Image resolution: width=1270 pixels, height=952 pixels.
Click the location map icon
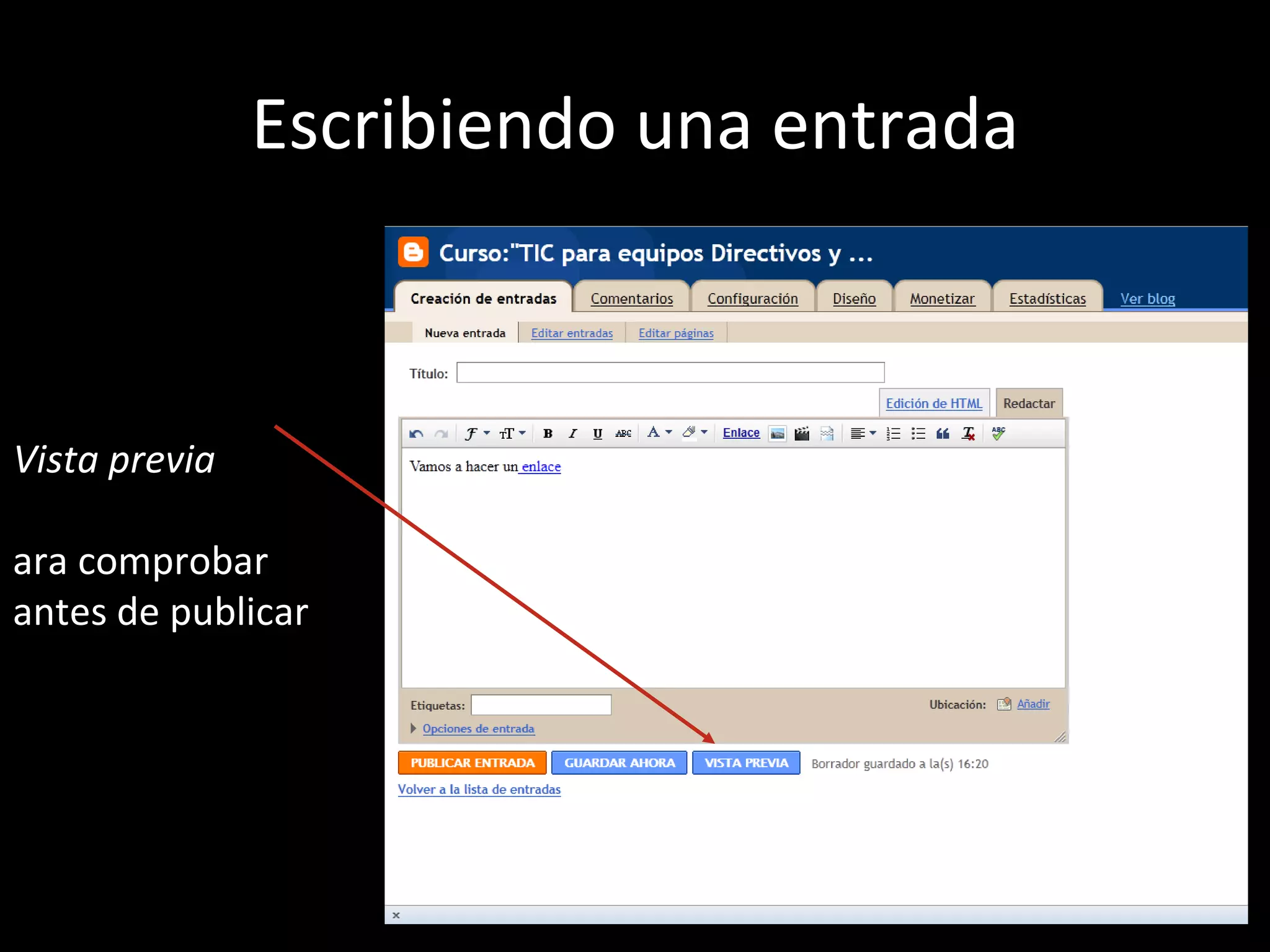(1004, 703)
